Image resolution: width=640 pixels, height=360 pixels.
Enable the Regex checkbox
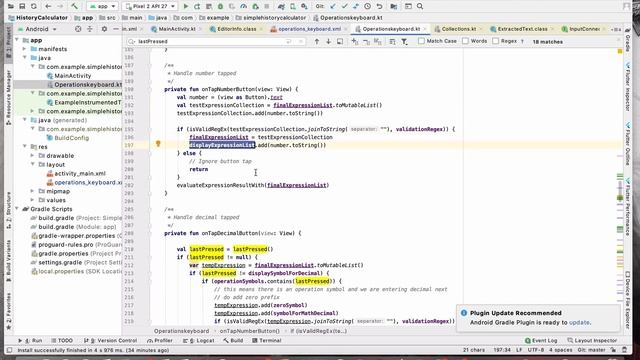[496, 41]
